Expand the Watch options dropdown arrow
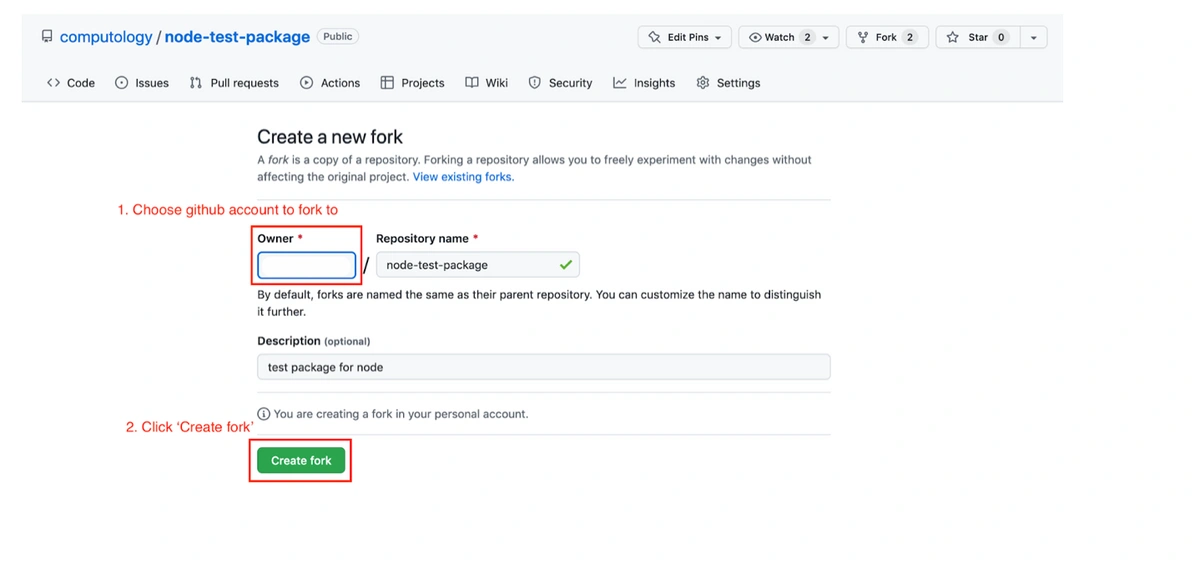The width and height of the screenshot is (1200, 562). [x=826, y=37]
